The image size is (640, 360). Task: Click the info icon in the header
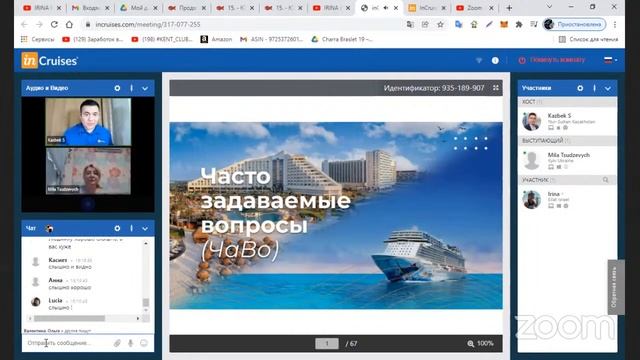(495, 60)
